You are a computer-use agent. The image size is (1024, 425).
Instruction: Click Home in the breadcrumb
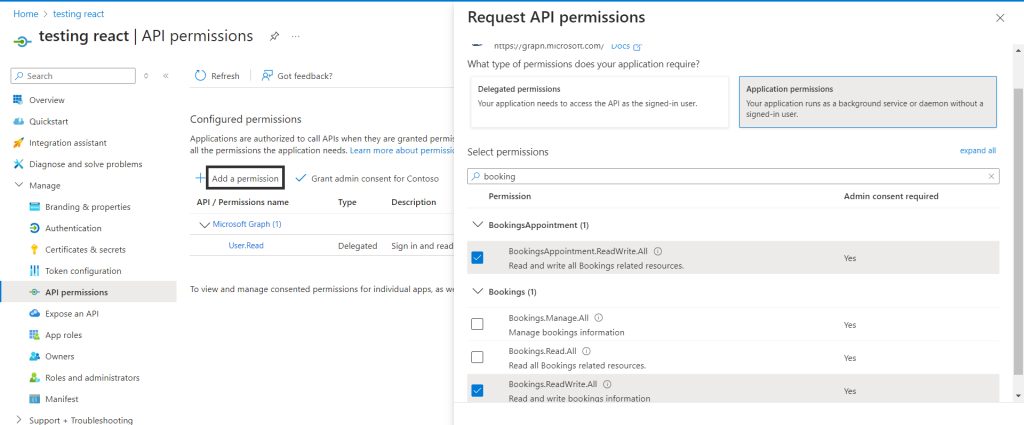coord(25,14)
